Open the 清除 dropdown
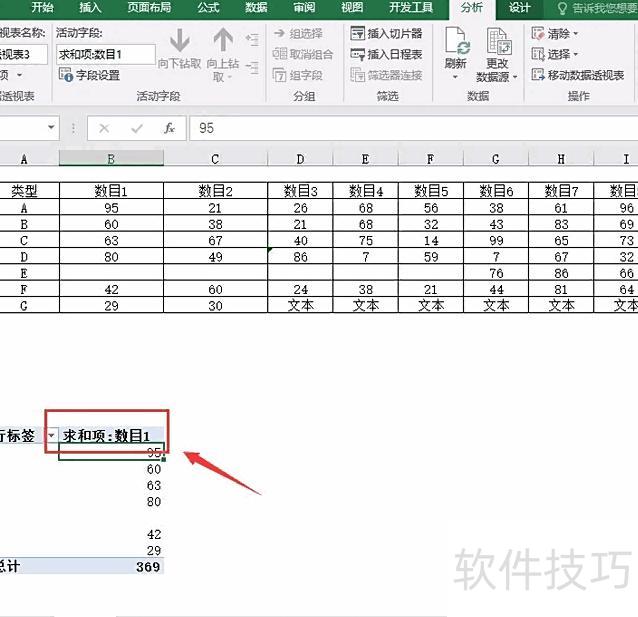Screen dimensions: 638x617 point(555,34)
